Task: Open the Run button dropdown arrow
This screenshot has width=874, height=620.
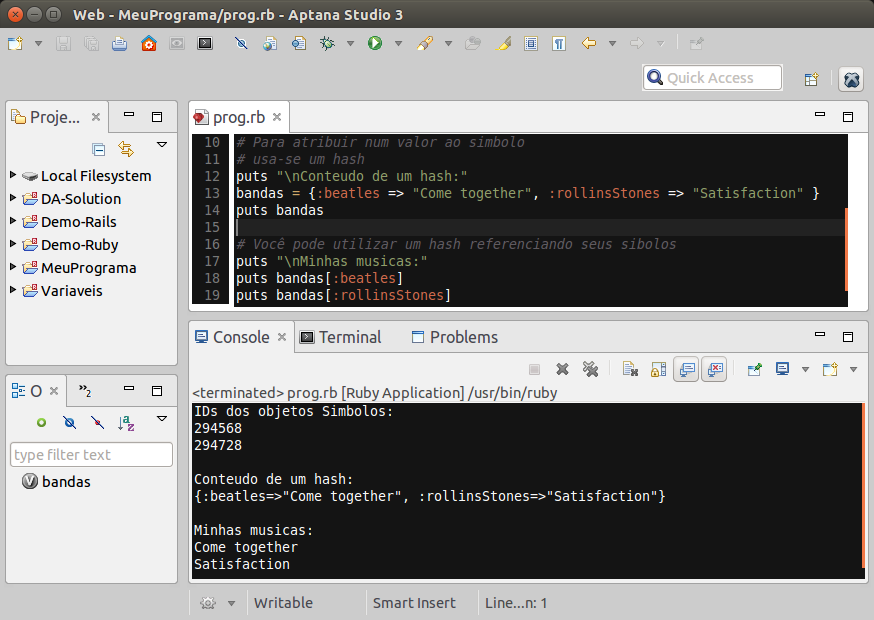Action: [x=398, y=44]
